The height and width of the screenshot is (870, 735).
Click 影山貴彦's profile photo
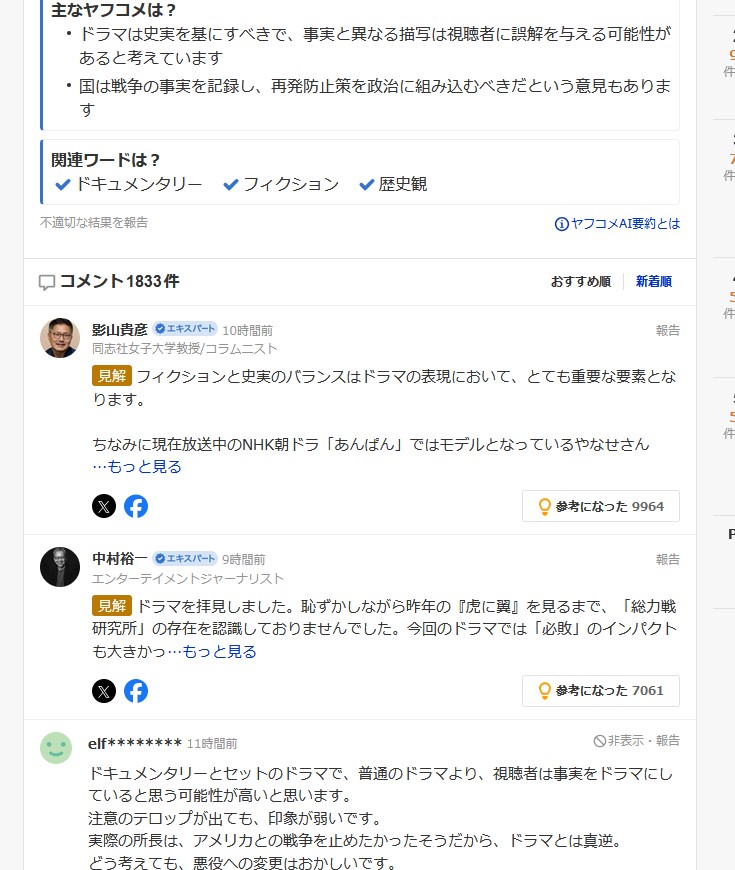[60, 337]
